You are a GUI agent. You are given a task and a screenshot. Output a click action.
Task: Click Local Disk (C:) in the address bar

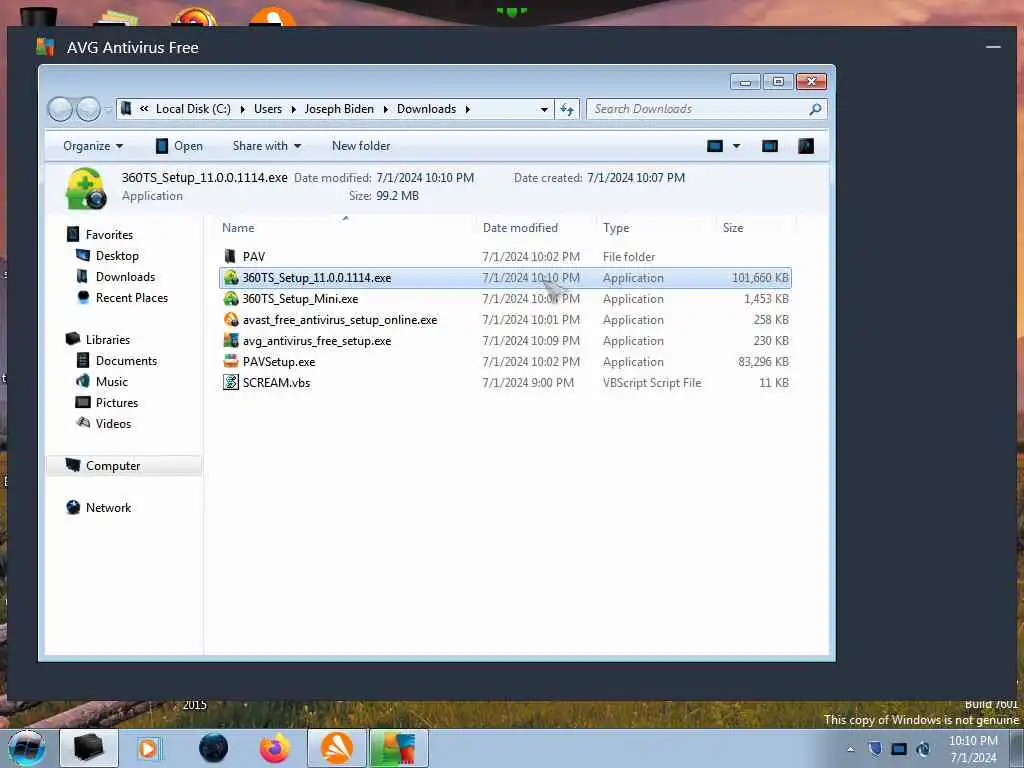(193, 109)
